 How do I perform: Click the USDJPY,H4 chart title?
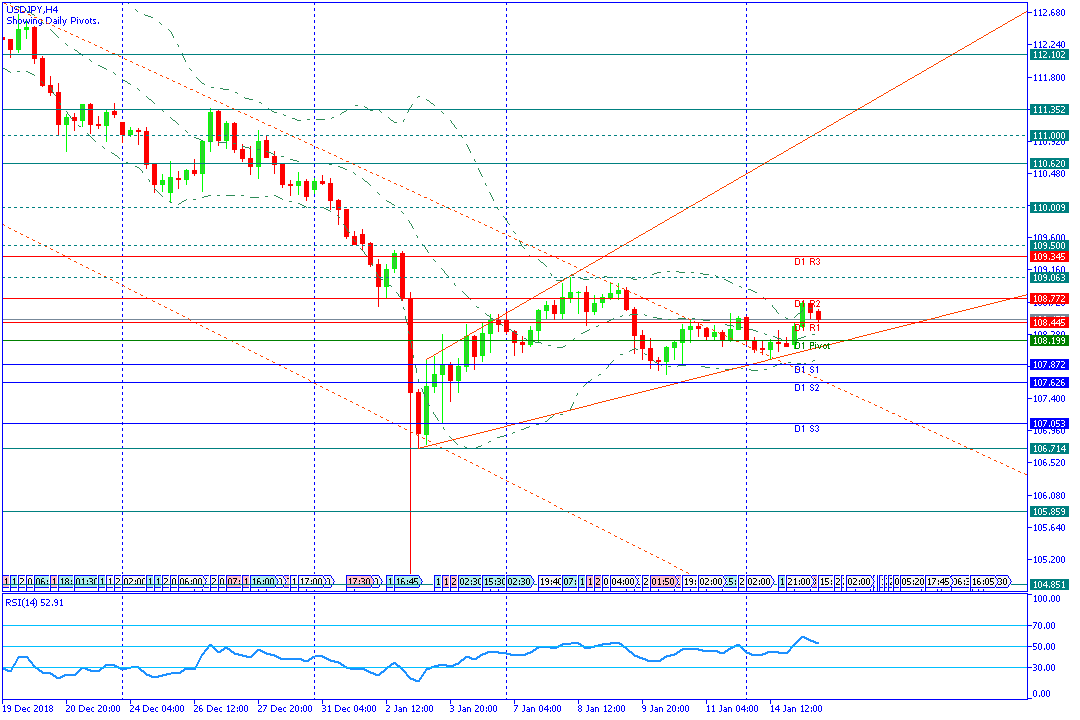pyautogui.click(x=32, y=10)
